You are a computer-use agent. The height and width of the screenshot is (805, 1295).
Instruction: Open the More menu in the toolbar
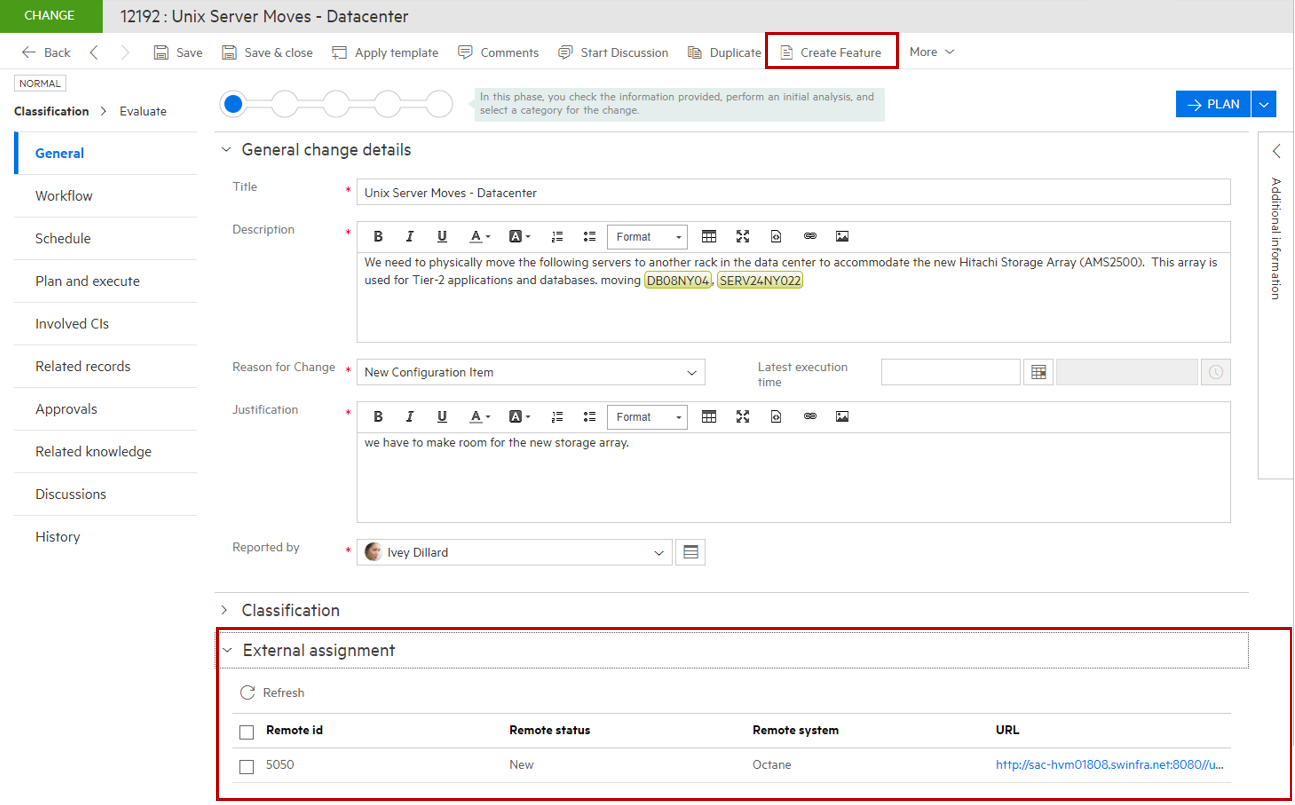click(931, 51)
